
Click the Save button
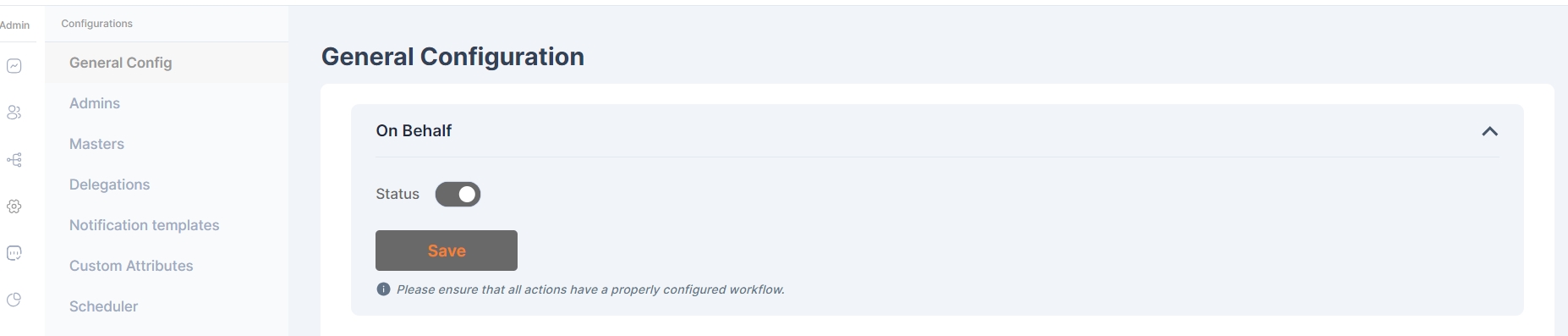click(x=447, y=251)
